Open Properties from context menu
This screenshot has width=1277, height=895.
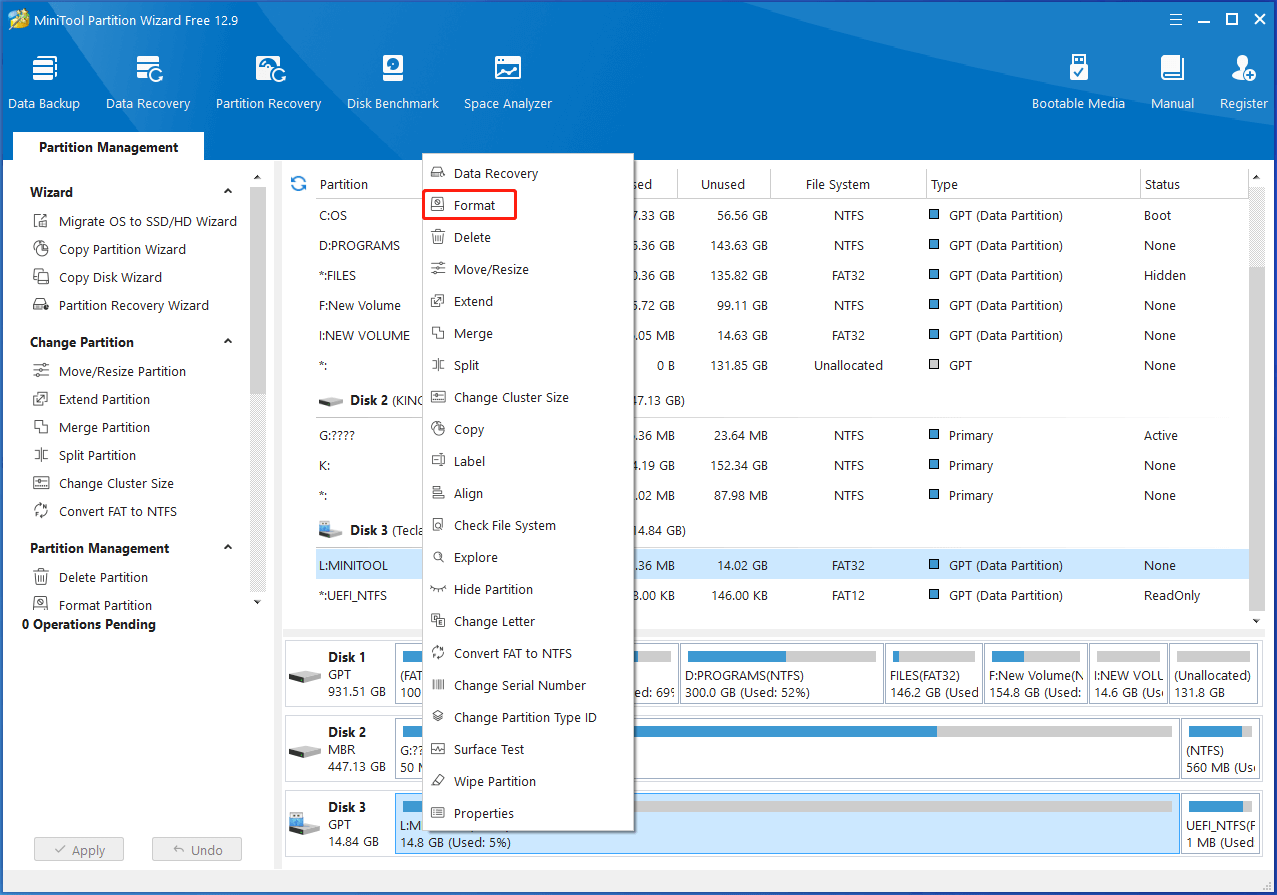(x=528, y=813)
